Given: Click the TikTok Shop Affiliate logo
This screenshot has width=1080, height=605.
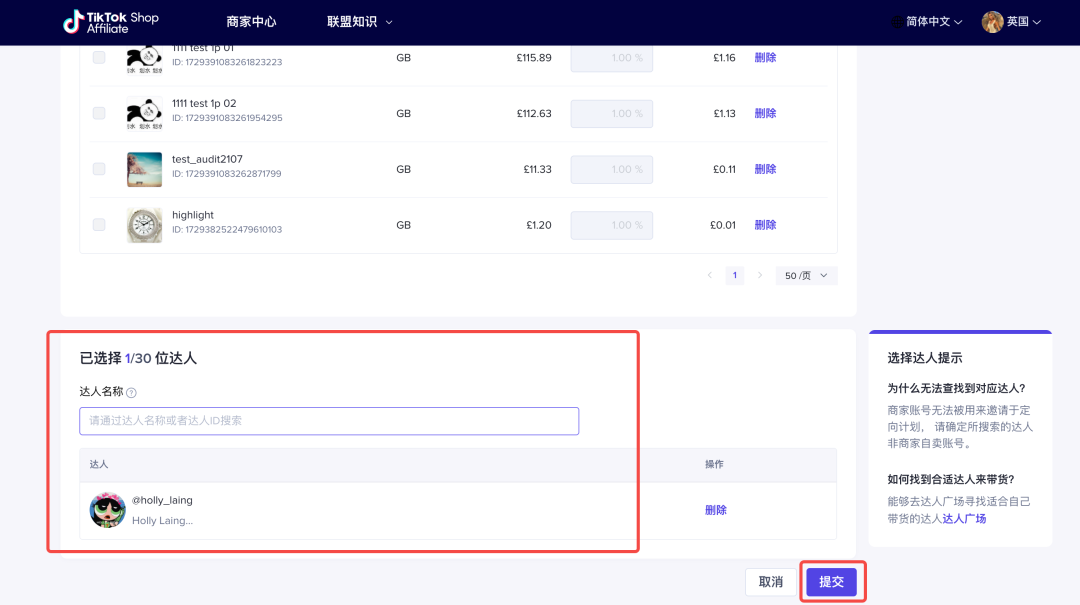Looking at the screenshot, I should [x=111, y=22].
